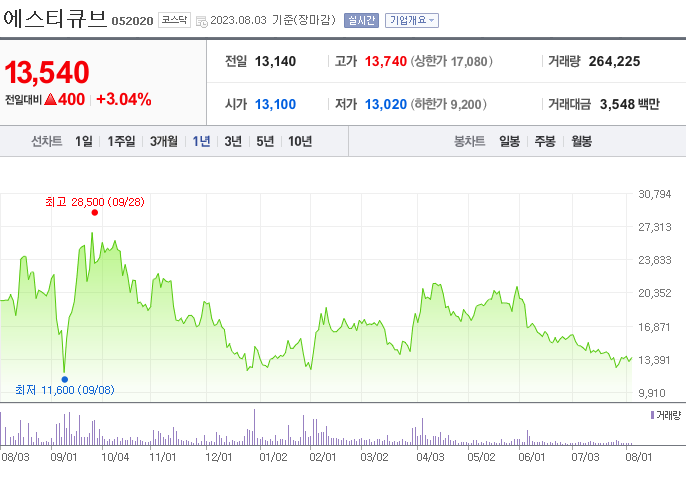Click the 08/01 date axis label
Screen dimensions: 686x478
639,457
